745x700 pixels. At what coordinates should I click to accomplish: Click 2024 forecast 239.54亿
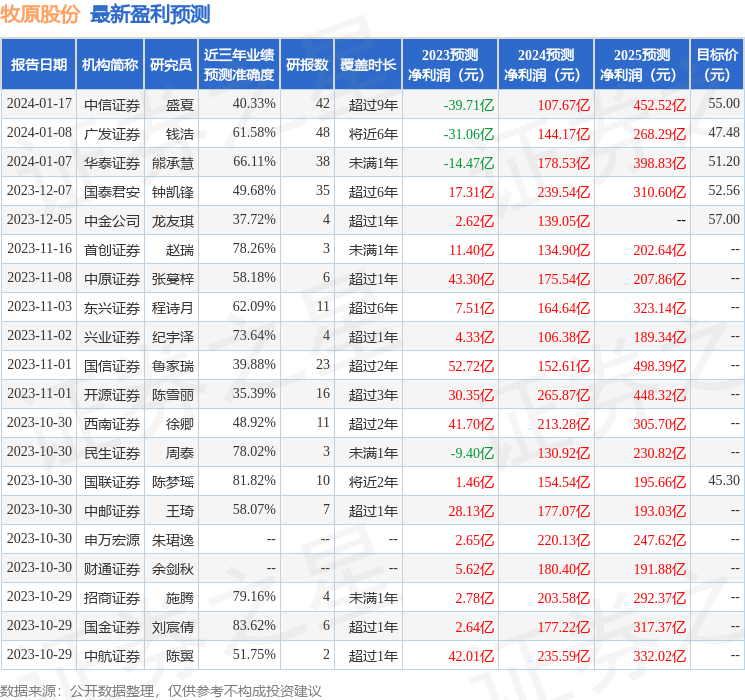click(564, 192)
